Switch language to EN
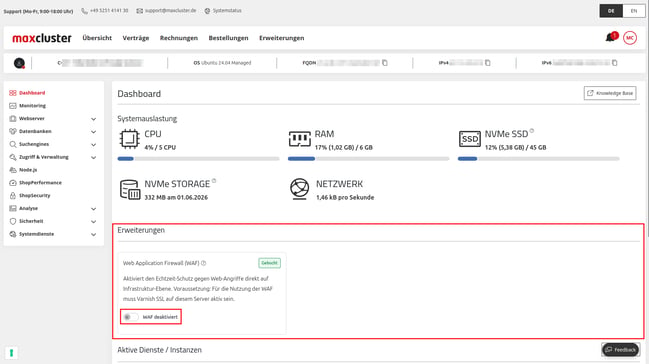Screen dimensions: 649x364 point(634,11)
